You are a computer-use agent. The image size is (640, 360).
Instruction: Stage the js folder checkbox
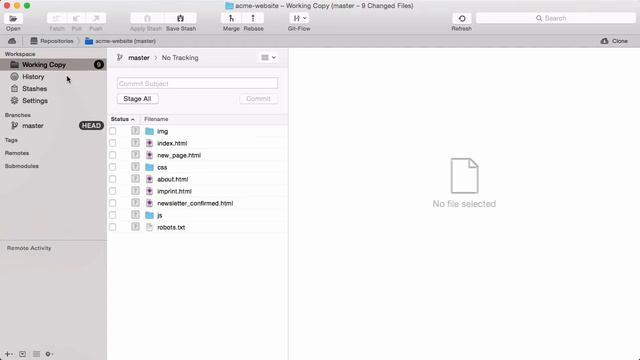[x=113, y=215]
